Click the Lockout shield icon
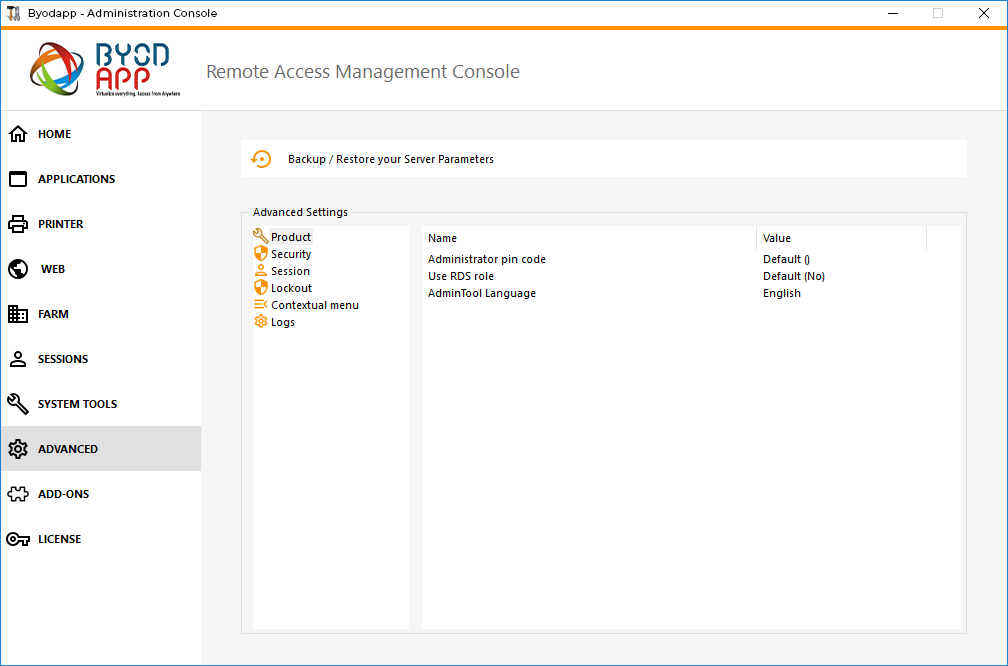 [x=260, y=287]
